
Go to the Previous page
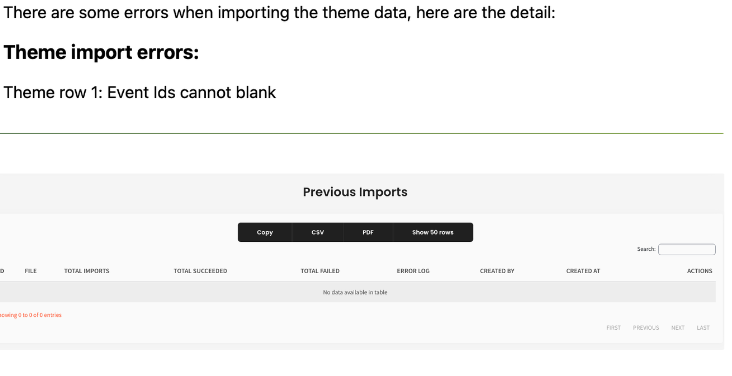click(x=646, y=328)
